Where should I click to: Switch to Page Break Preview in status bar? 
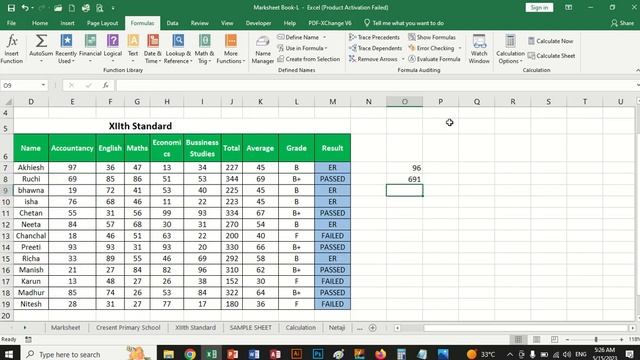[x=554, y=340]
